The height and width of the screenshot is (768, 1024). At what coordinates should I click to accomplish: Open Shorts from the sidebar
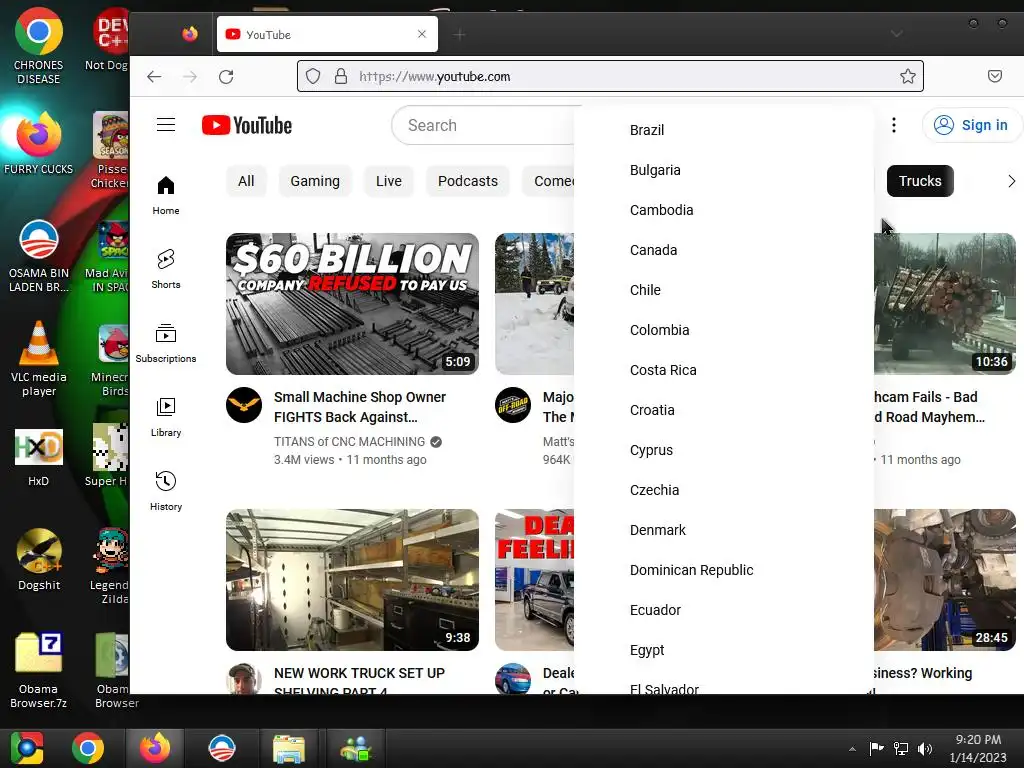point(166,269)
